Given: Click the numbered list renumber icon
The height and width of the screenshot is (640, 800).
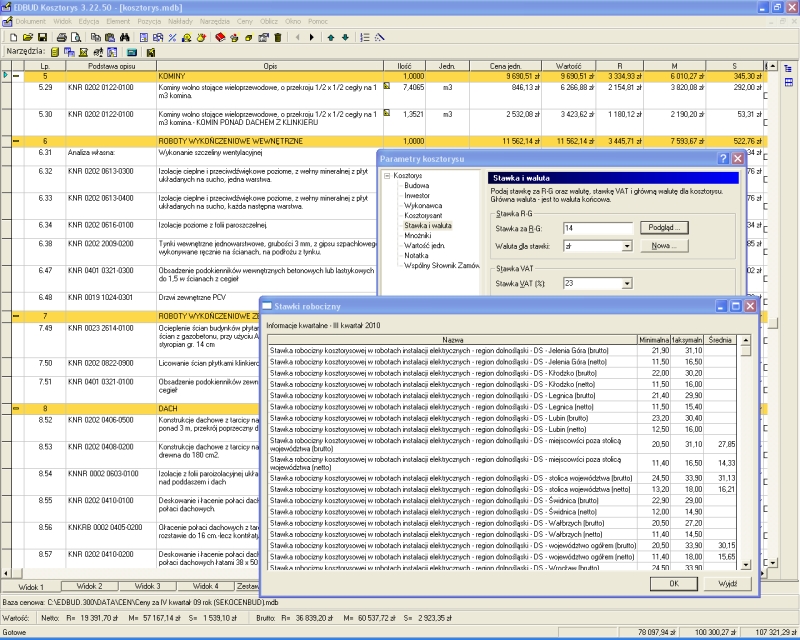Looking at the screenshot, I should [365, 37].
